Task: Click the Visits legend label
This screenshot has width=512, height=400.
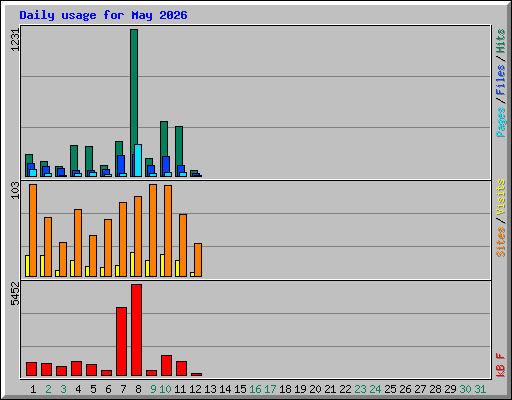Action: click(x=501, y=197)
